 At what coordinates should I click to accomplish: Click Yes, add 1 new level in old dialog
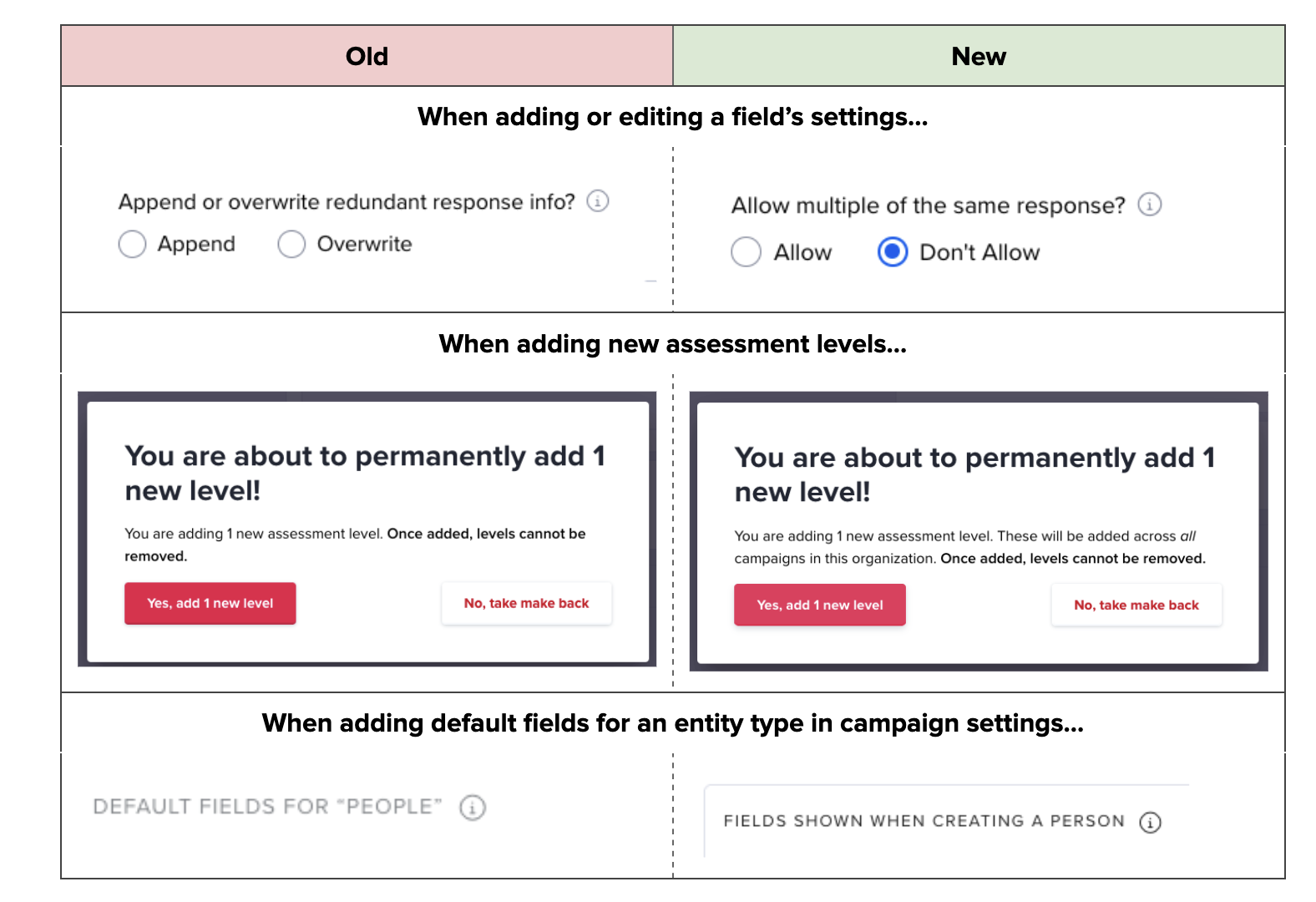coord(210,603)
